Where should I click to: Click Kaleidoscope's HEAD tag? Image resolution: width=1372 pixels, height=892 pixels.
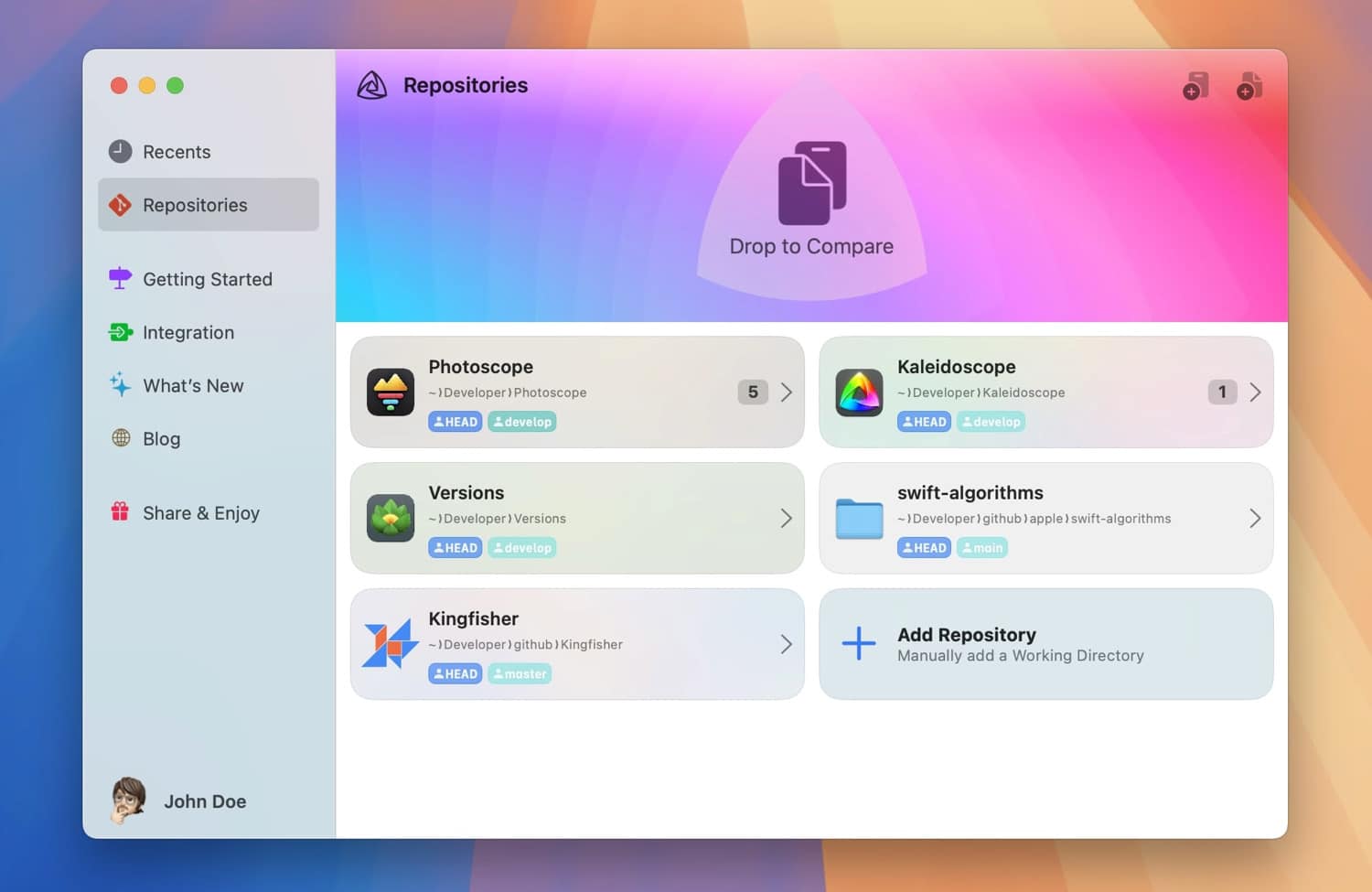point(924,422)
